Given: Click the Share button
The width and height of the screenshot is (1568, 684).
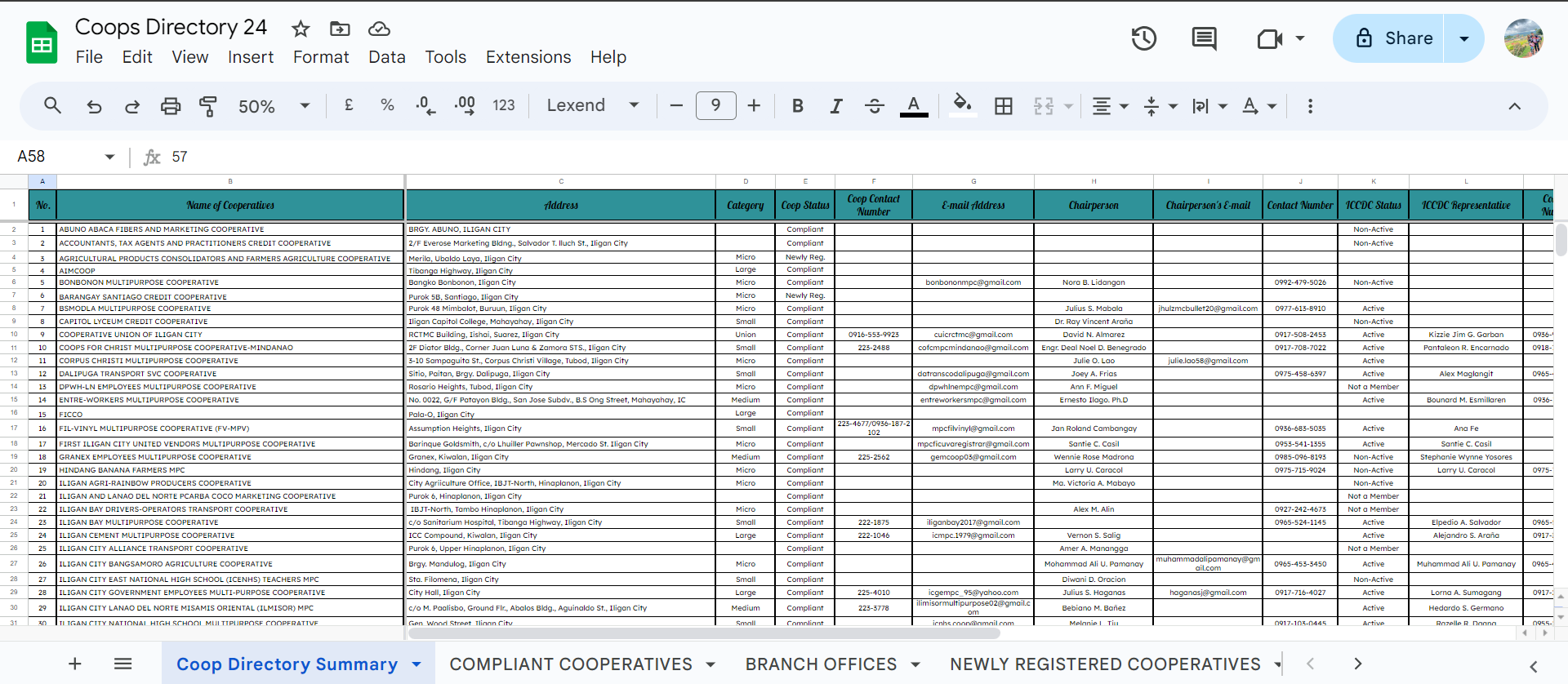Looking at the screenshot, I should pyautogui.click(x=1389, y=38).
